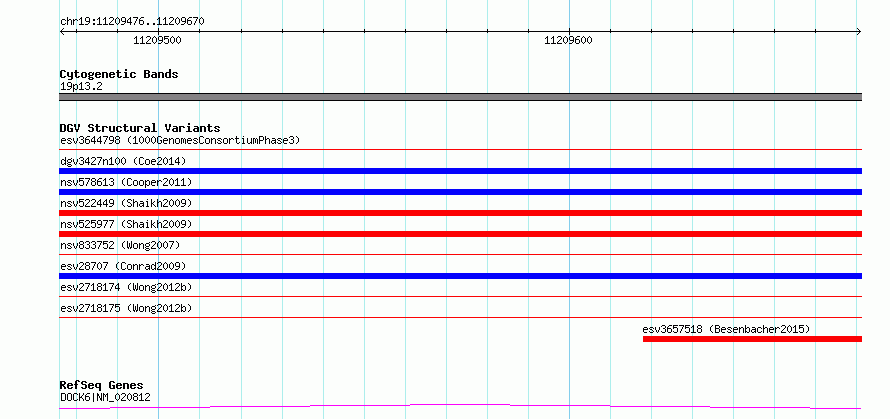Viewport: 890px width, 419px height.
Task: Select the red bar under esv3657518
Action: click(752, 339)
